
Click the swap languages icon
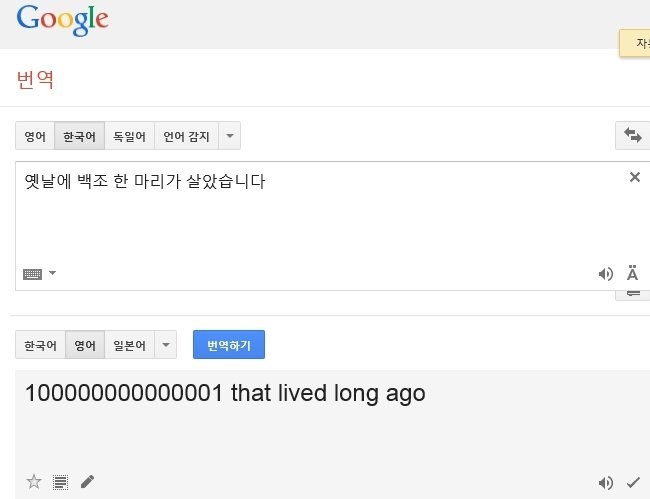click(x=632, y=135)
